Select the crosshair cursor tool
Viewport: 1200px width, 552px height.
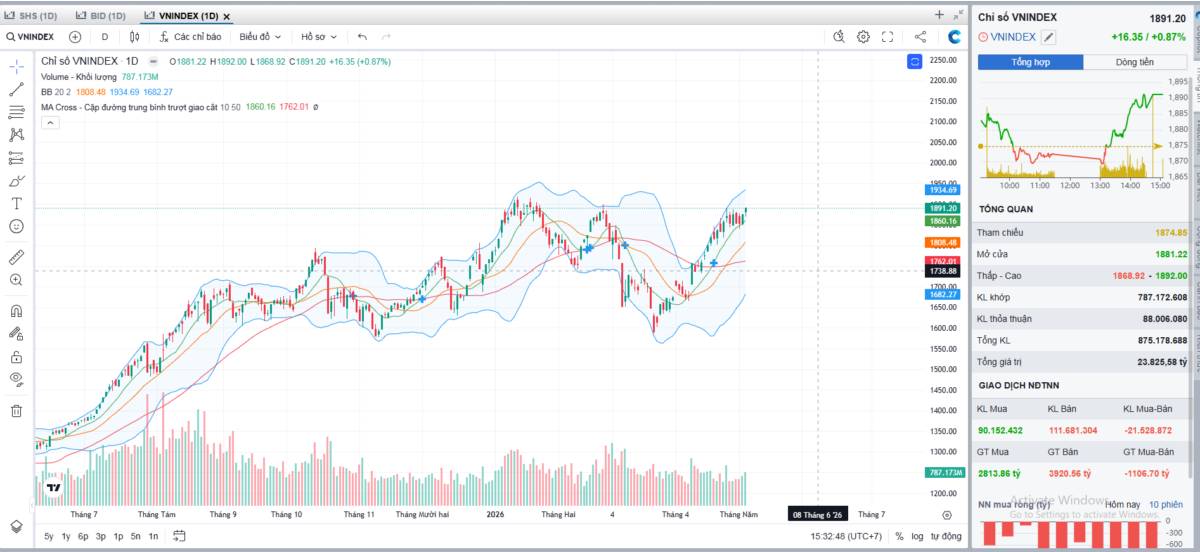(x=16, y=66)
